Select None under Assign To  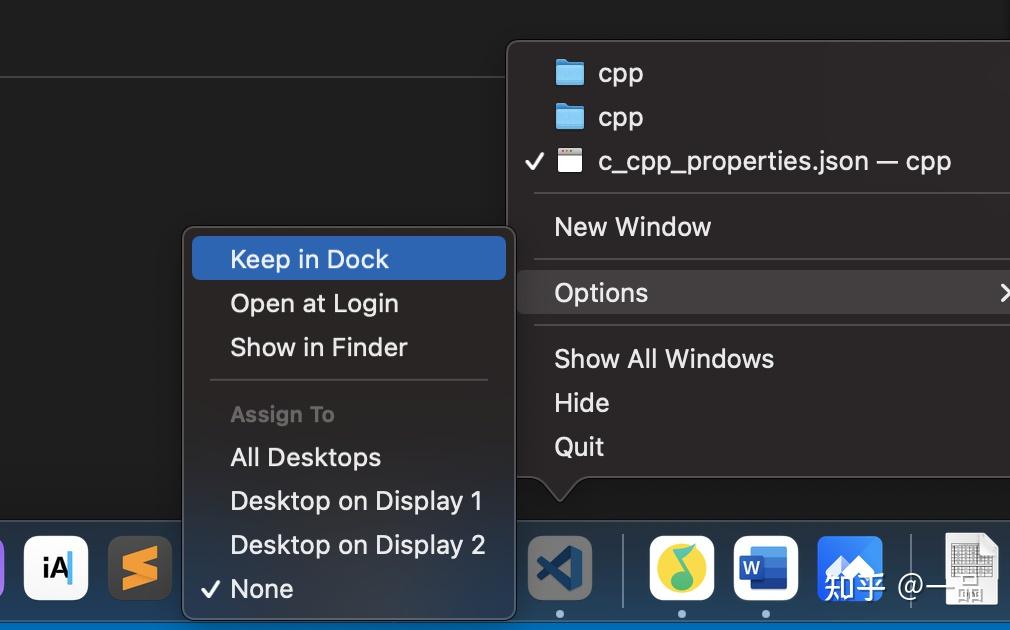[262, 589]
